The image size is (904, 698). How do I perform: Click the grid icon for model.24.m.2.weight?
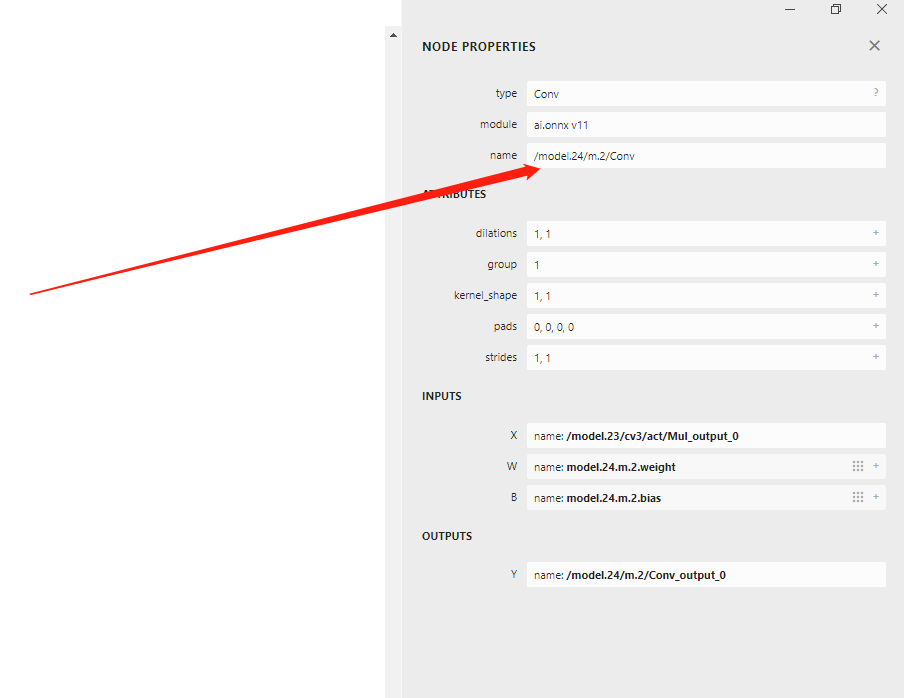click(858, 466)
